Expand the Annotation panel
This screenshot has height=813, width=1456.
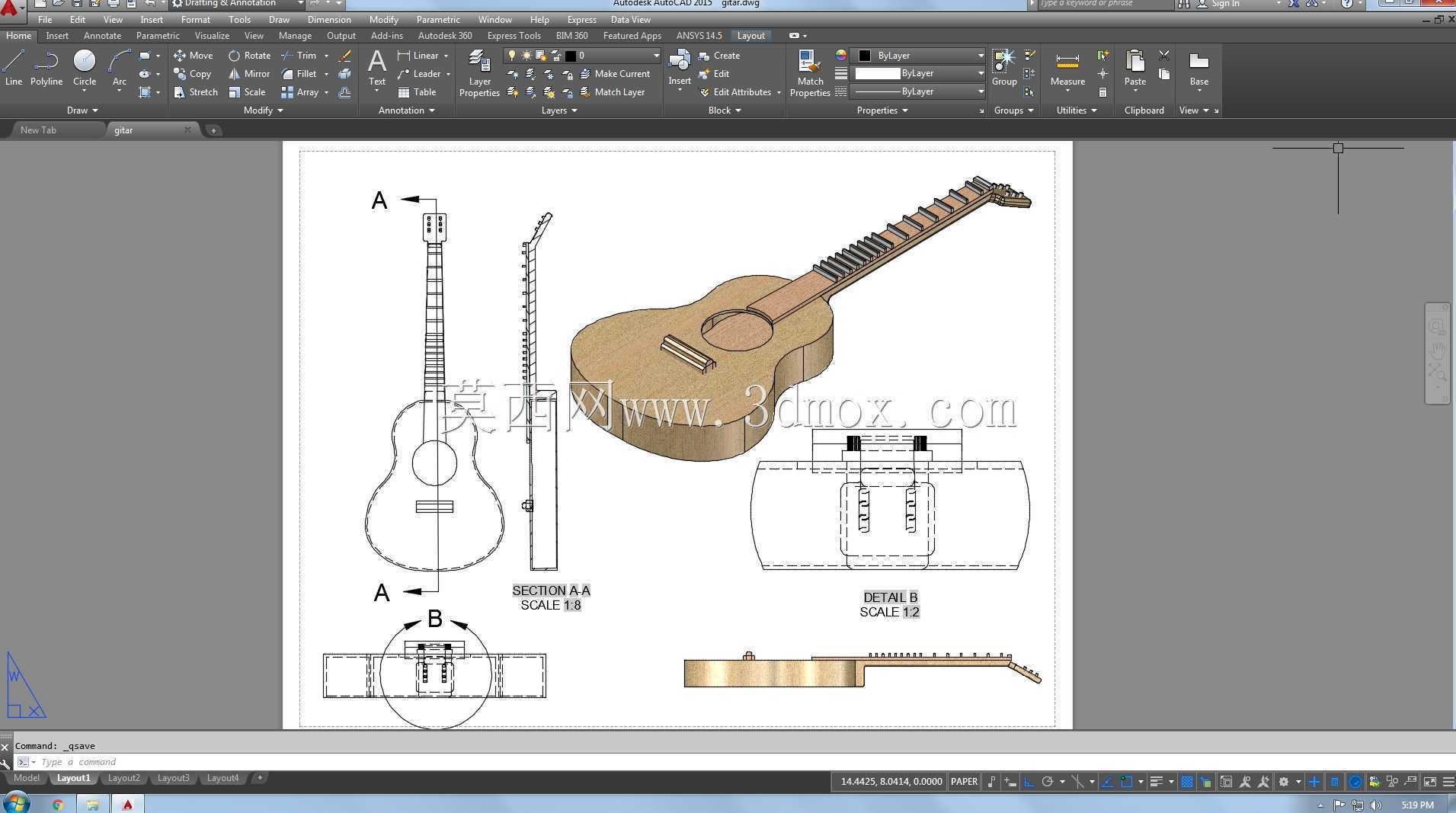(407, 110)
